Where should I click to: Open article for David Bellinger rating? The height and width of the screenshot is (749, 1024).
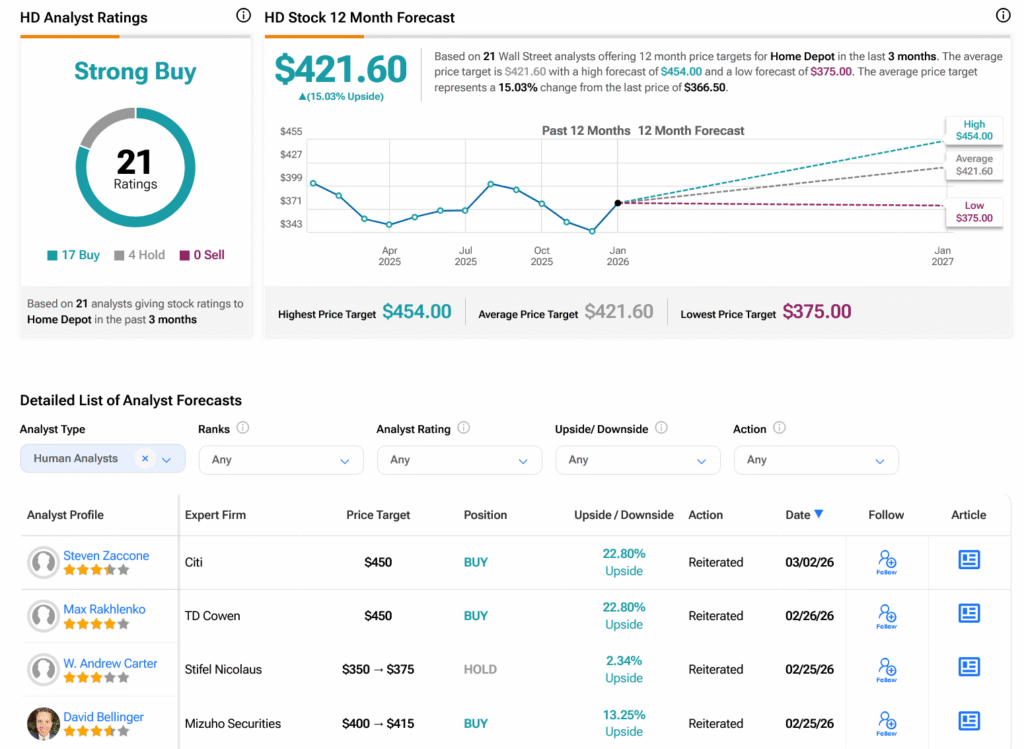pos(968,721)
